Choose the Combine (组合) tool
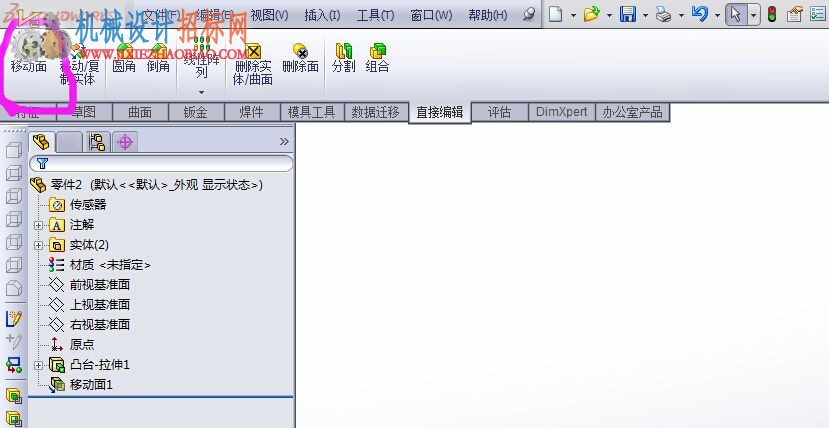 coord(377,58)
